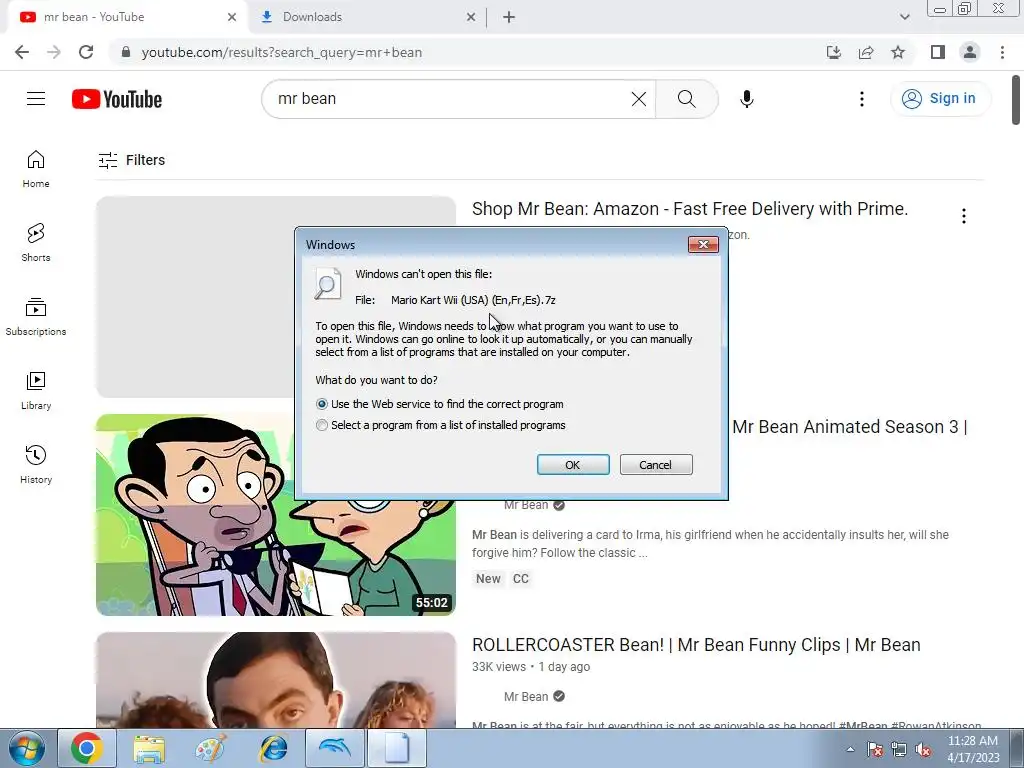Image resolution: width=1024 pixels, height=768 pixels.
Task: Click the muted volume tray icon
Action: 923,749
